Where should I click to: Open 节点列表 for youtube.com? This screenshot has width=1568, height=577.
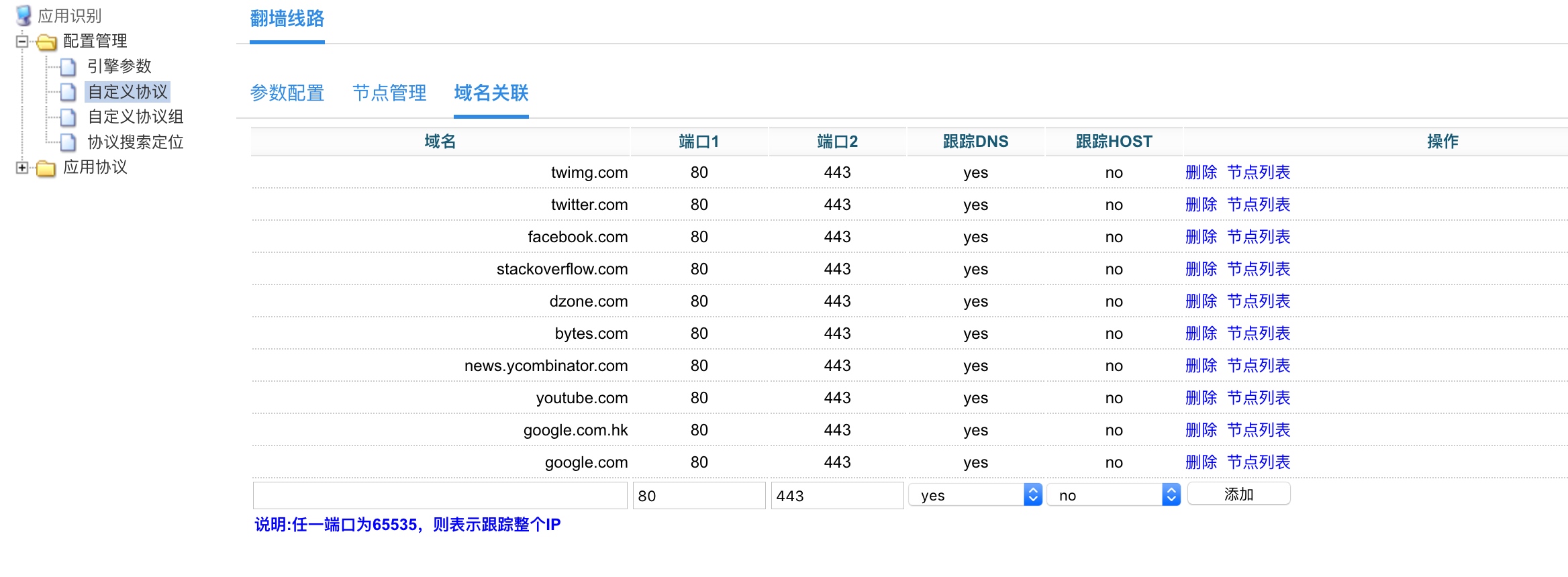tap(1259, 398)
